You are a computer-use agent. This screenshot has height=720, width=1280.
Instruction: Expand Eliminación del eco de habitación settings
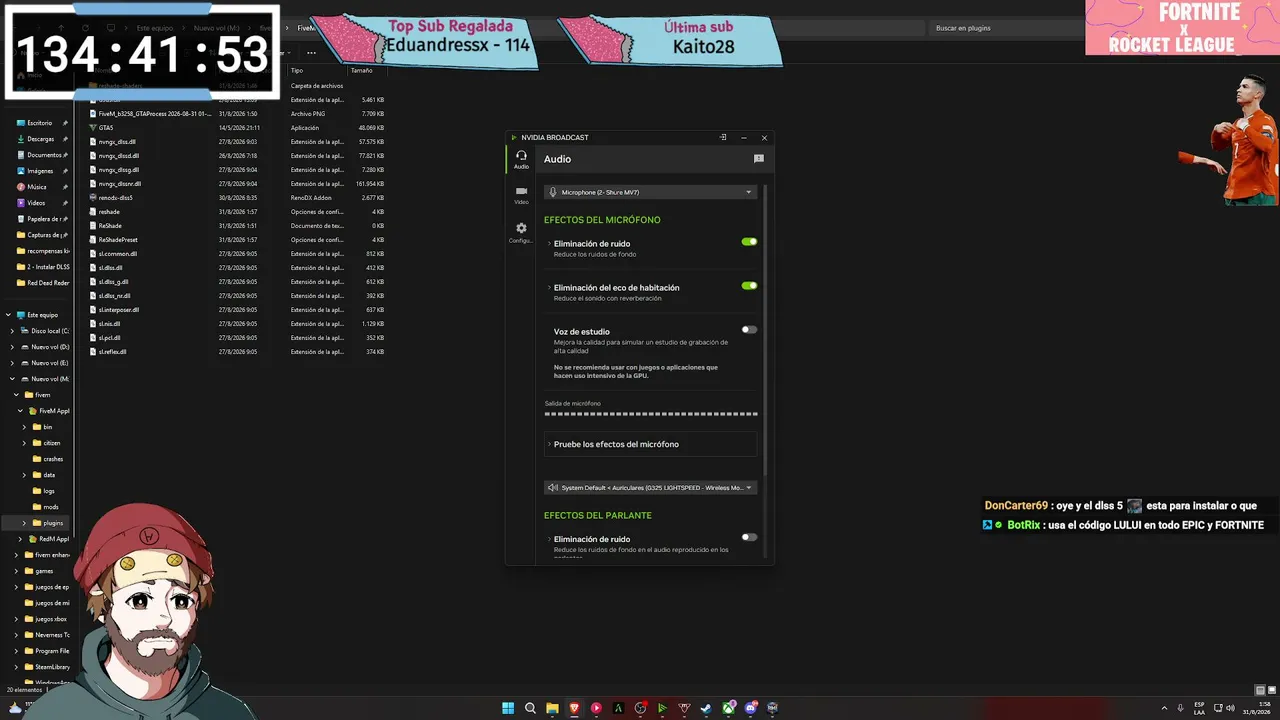(549, 288)
